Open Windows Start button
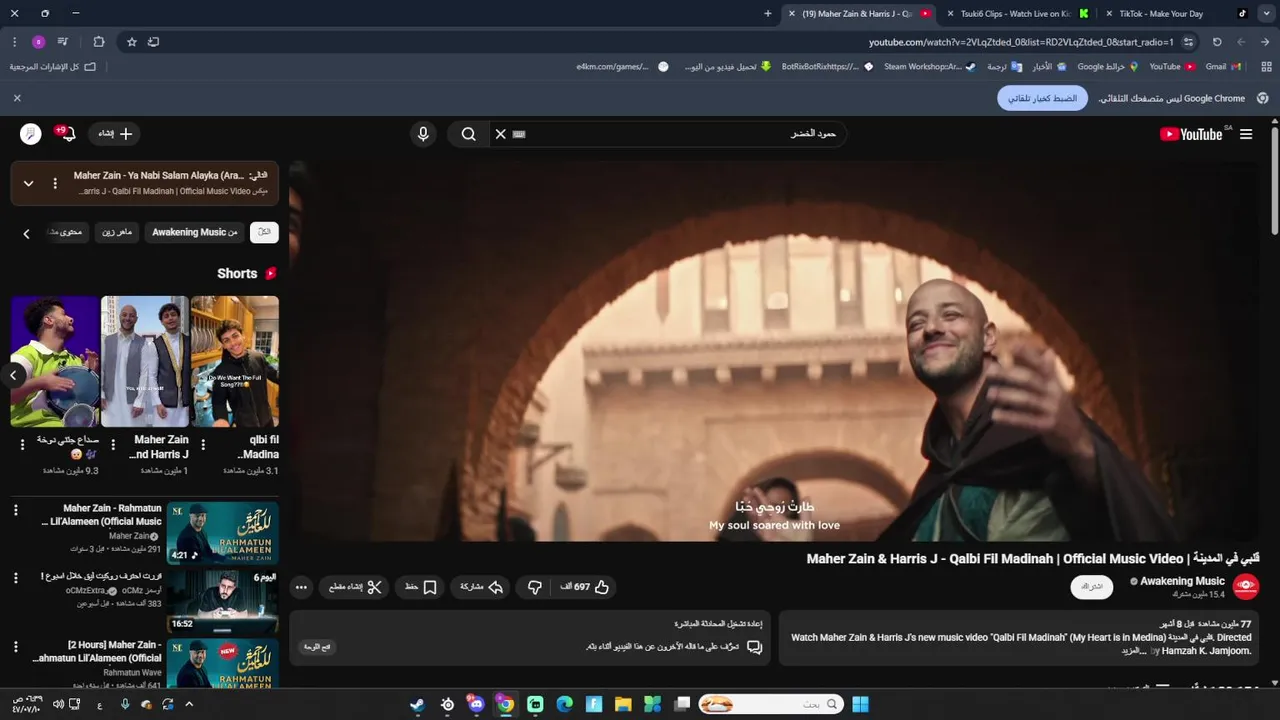Image resolution: width=1280 pixels, height=720 pixels. tap(860, 704)
